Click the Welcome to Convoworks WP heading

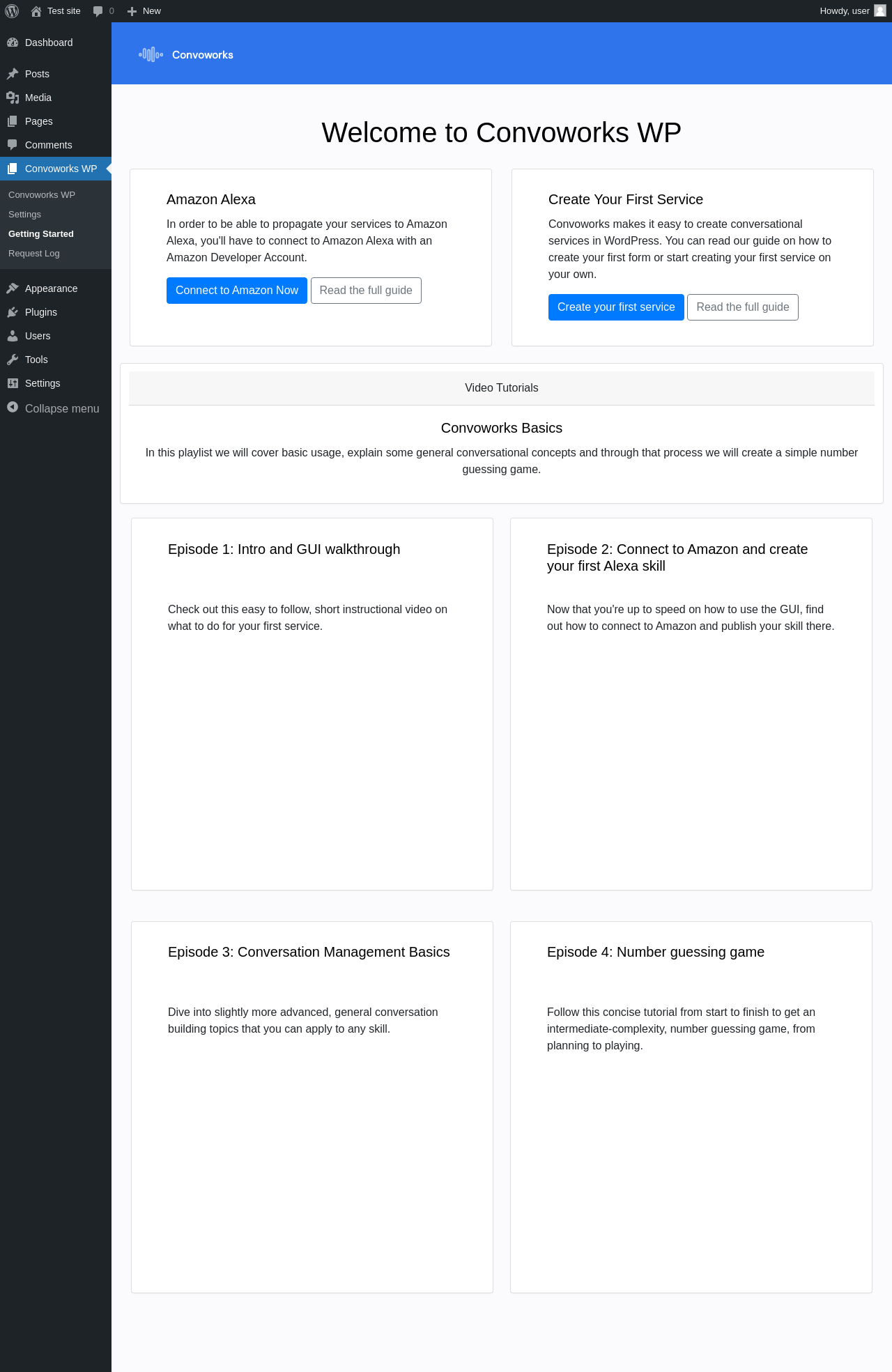tap(502, 132)
